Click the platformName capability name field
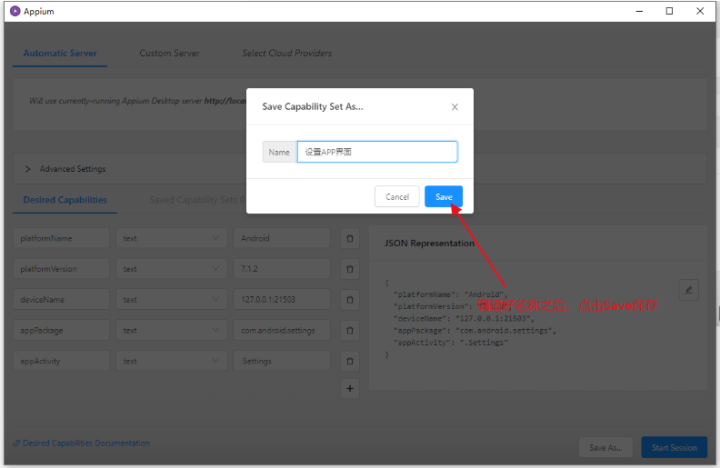720x468 pixels. click(x=61, y=238)
